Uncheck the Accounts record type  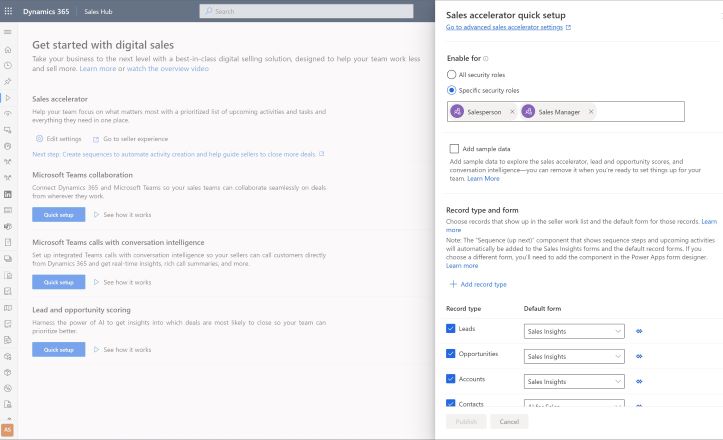point(450,379)
